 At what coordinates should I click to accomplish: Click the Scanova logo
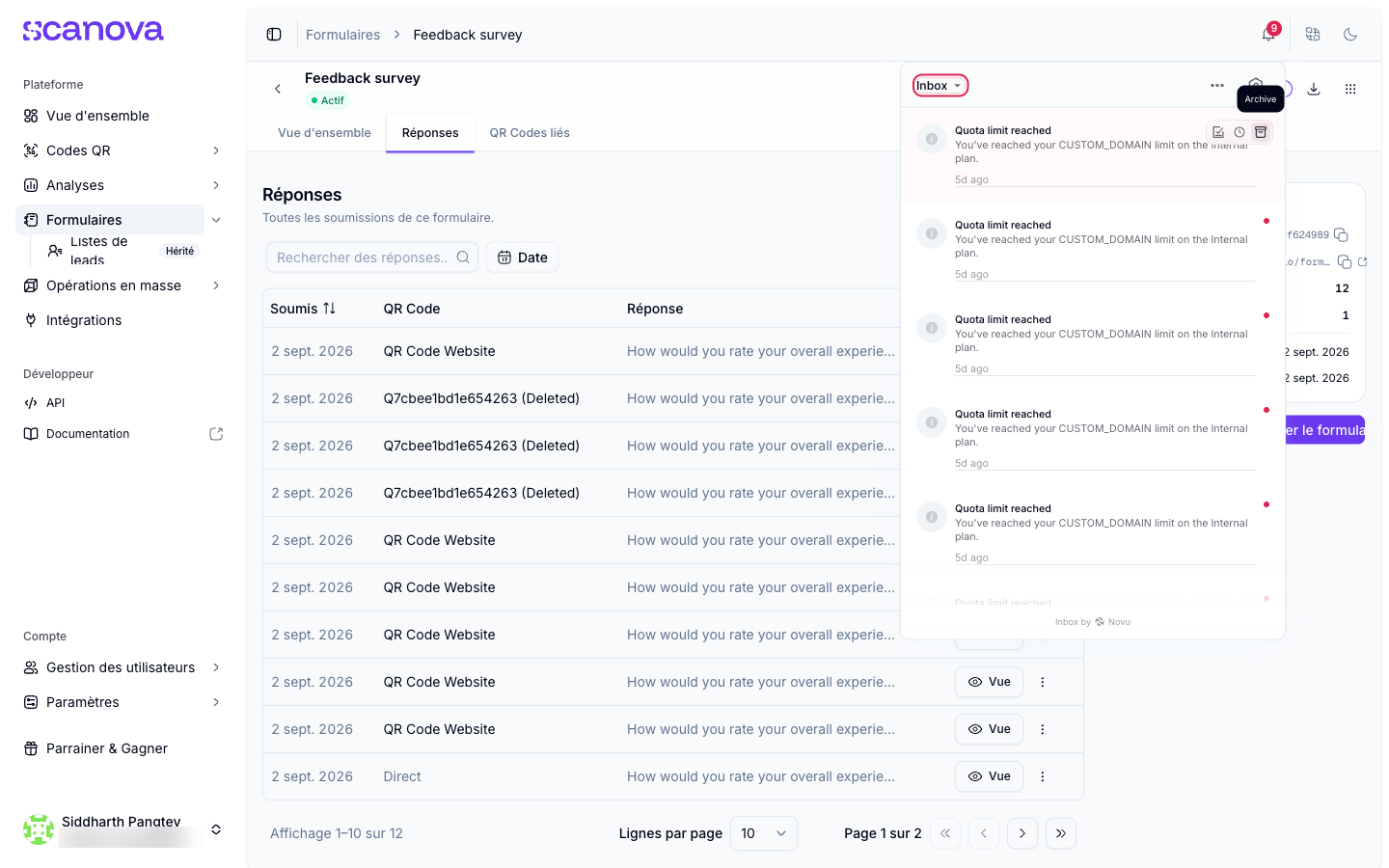tap(94, 31)
